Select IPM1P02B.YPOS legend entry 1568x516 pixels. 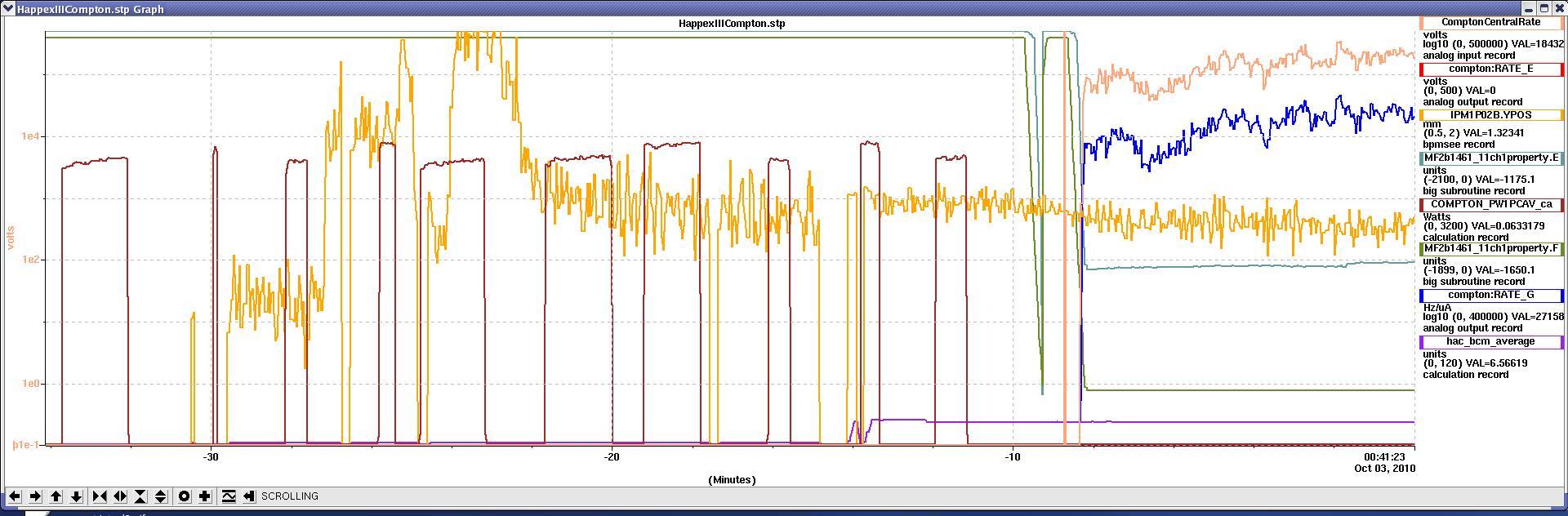[x=1491, y=115]
